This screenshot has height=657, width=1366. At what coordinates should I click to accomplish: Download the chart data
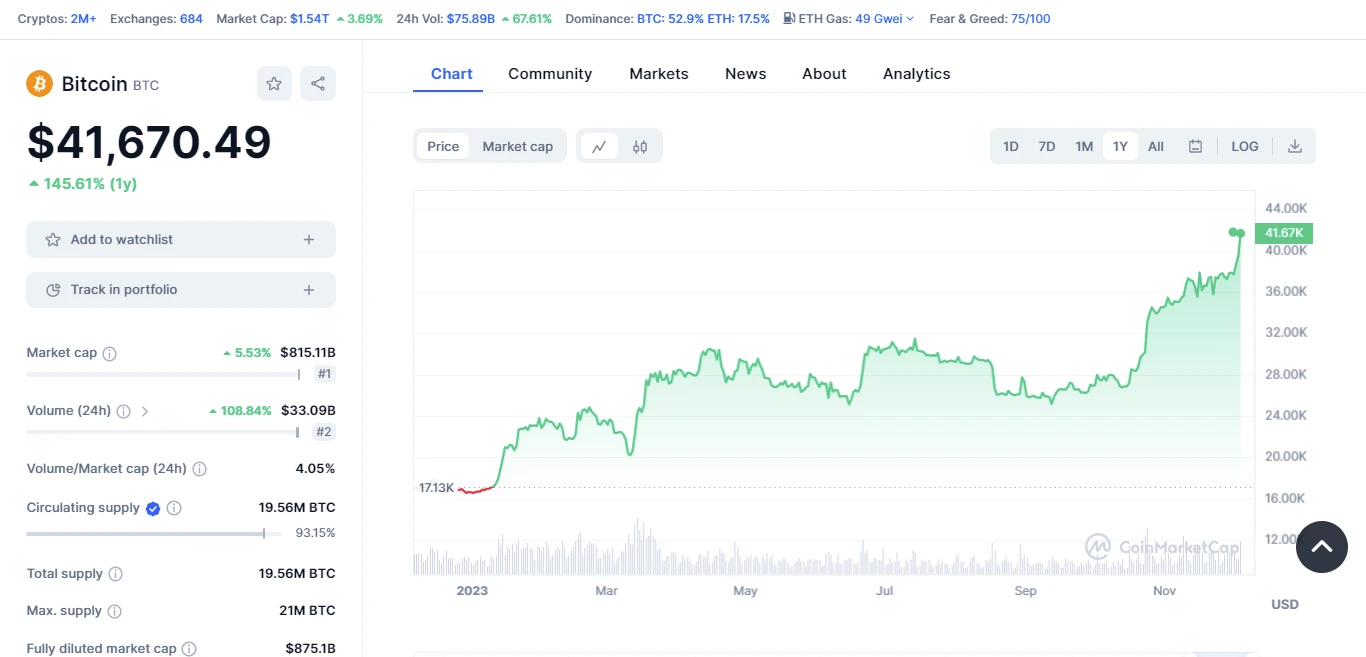pos(1294,146)
